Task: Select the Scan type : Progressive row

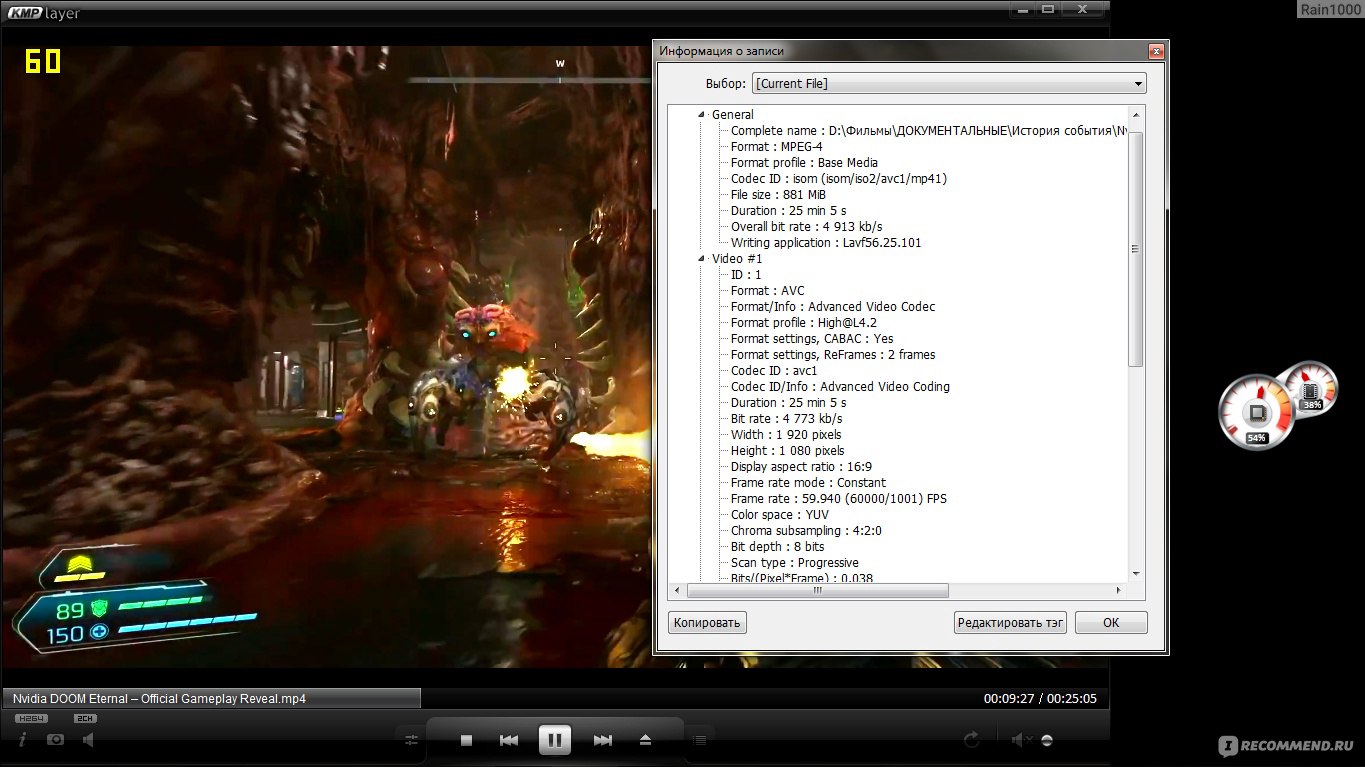Action: click(794, 563)
